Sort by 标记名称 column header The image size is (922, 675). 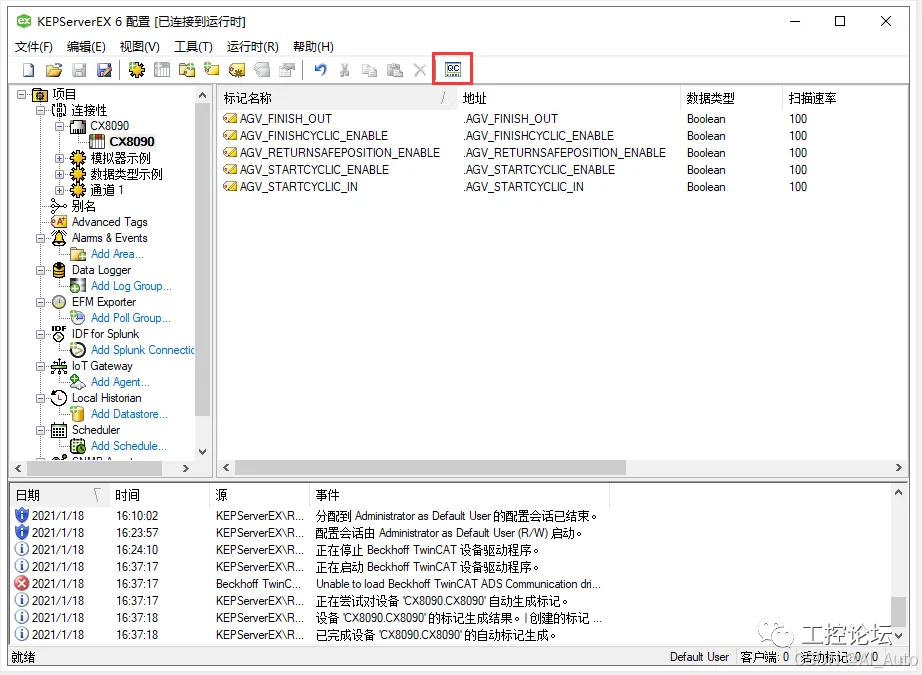pyautogui.click(x=337, y=98)
